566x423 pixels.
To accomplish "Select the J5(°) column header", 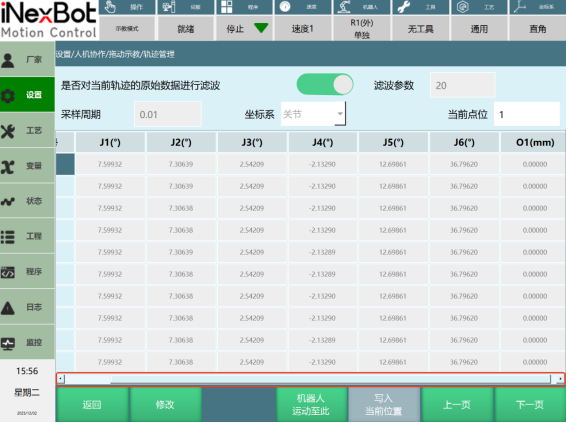I will 393,142.
